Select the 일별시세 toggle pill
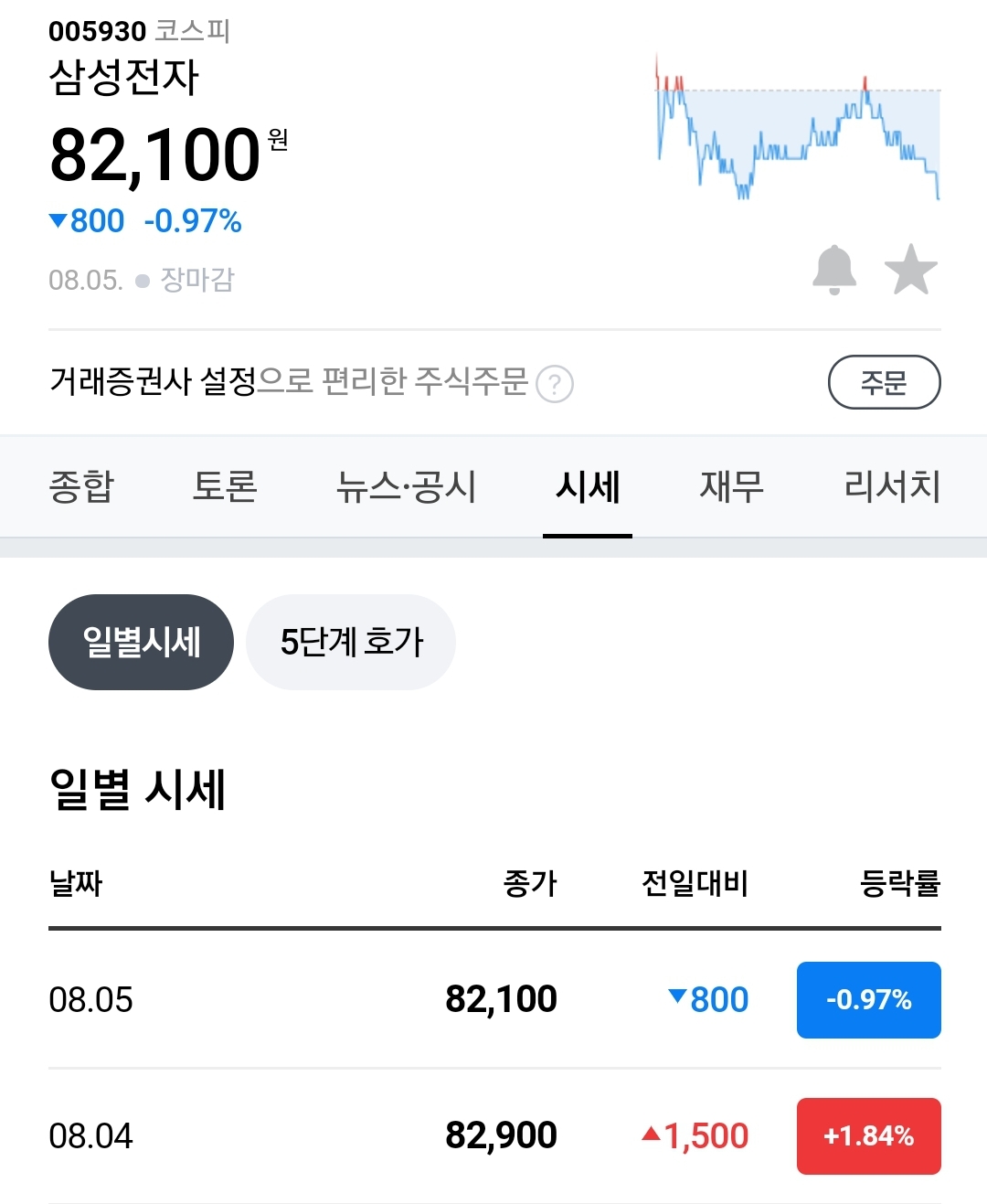The height and width of the screenshot is (1204, 987). [x=141, y=642]
